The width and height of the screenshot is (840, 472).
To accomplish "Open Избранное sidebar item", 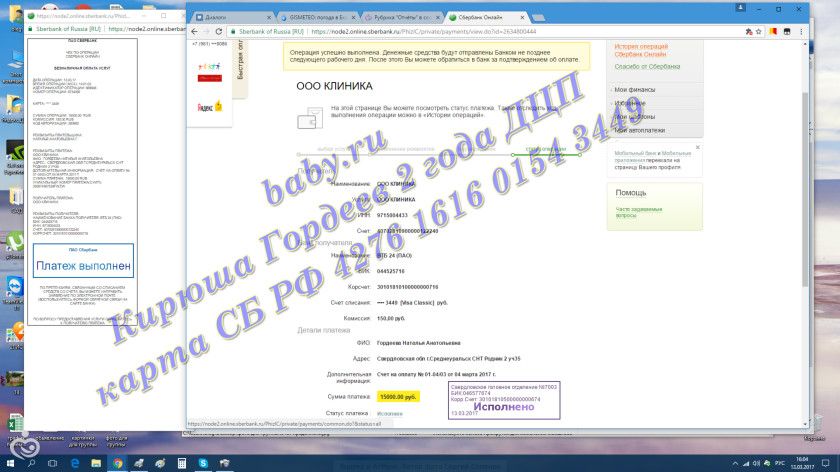I will coord(630,103).
